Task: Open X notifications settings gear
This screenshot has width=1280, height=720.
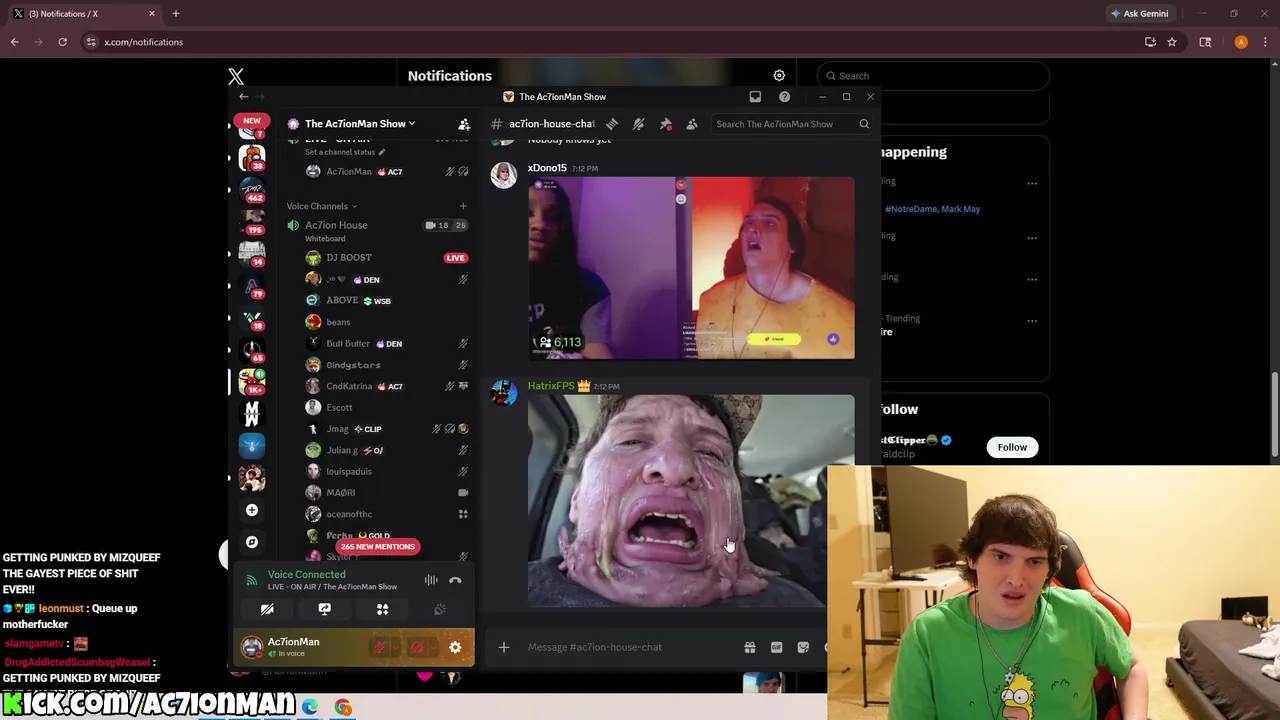Action: (779, 76)
